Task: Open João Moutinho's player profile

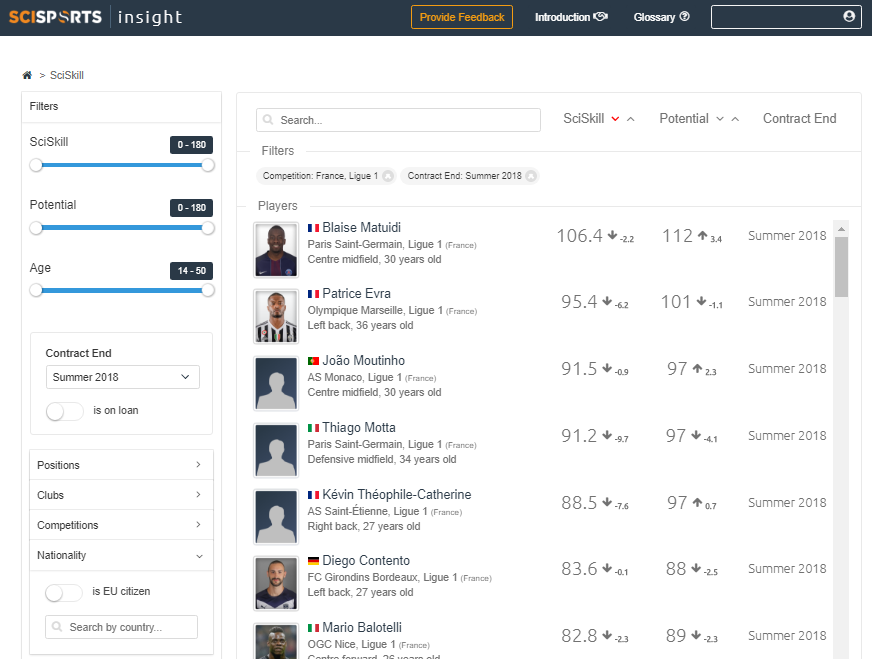Action: (x=363, y=361)
